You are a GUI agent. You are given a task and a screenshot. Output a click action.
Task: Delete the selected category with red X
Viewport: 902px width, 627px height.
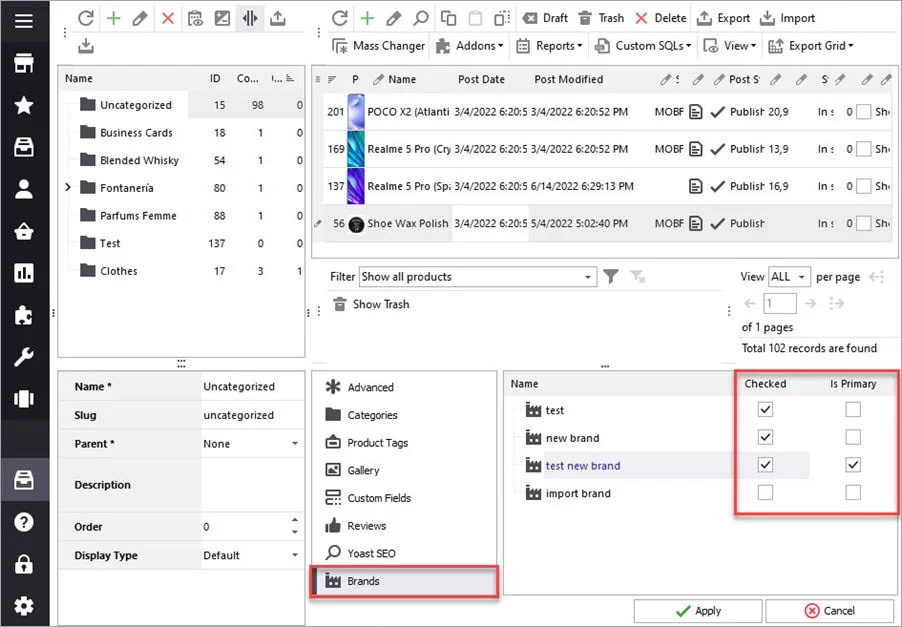tap(166, 17)
